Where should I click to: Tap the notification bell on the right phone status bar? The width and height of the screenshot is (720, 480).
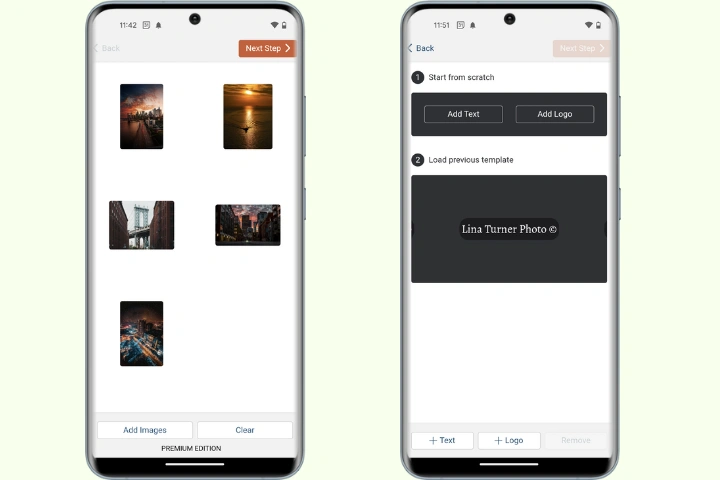click(x=473, y=25)
